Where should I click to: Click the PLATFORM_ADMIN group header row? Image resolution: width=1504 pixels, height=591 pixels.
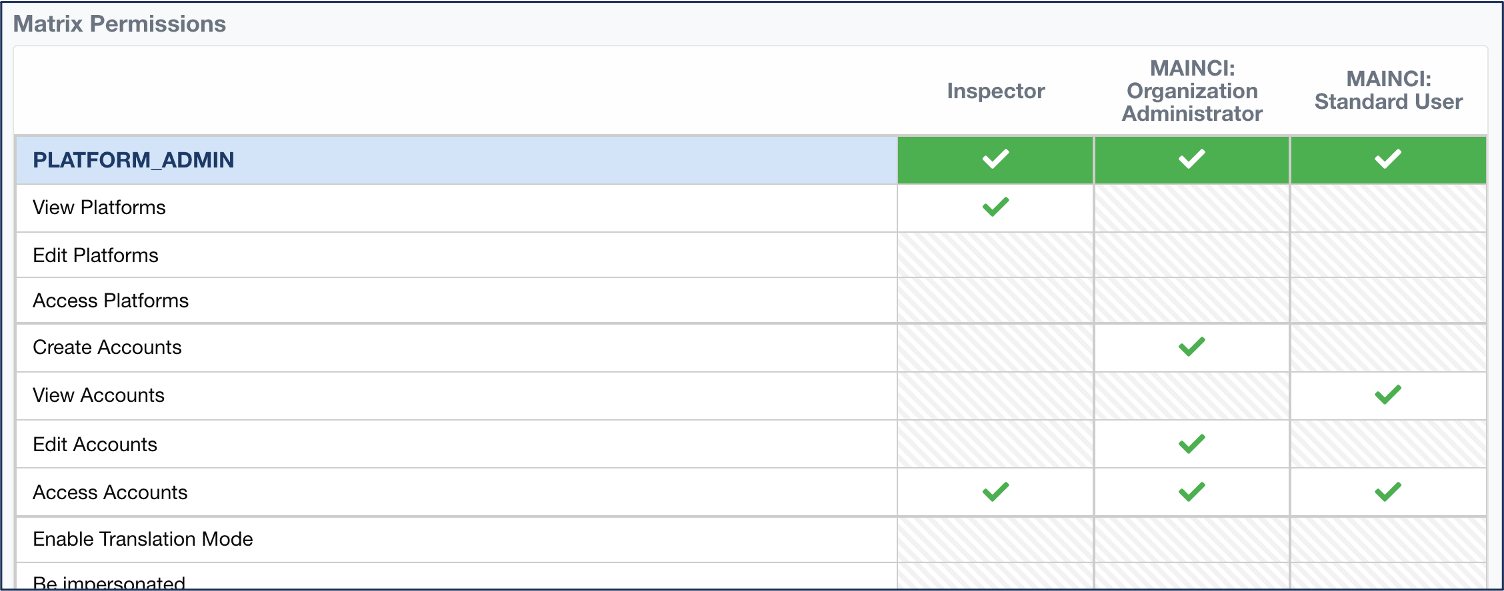point(134,160)
